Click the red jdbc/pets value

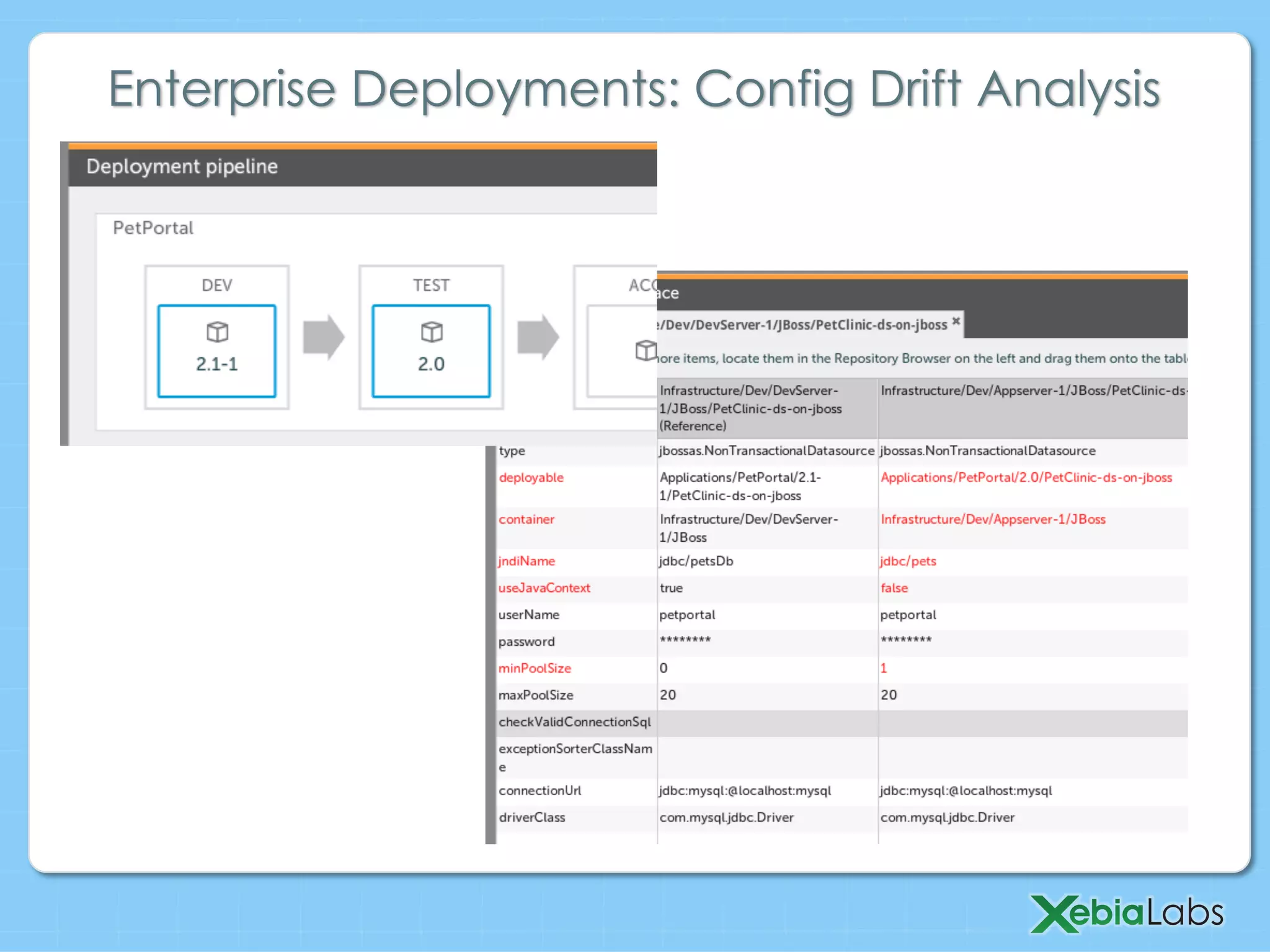(908, 561)
